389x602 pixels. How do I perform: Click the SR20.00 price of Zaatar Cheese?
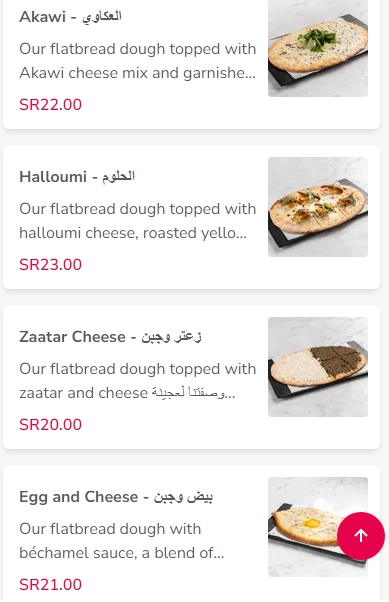(50, 425)
